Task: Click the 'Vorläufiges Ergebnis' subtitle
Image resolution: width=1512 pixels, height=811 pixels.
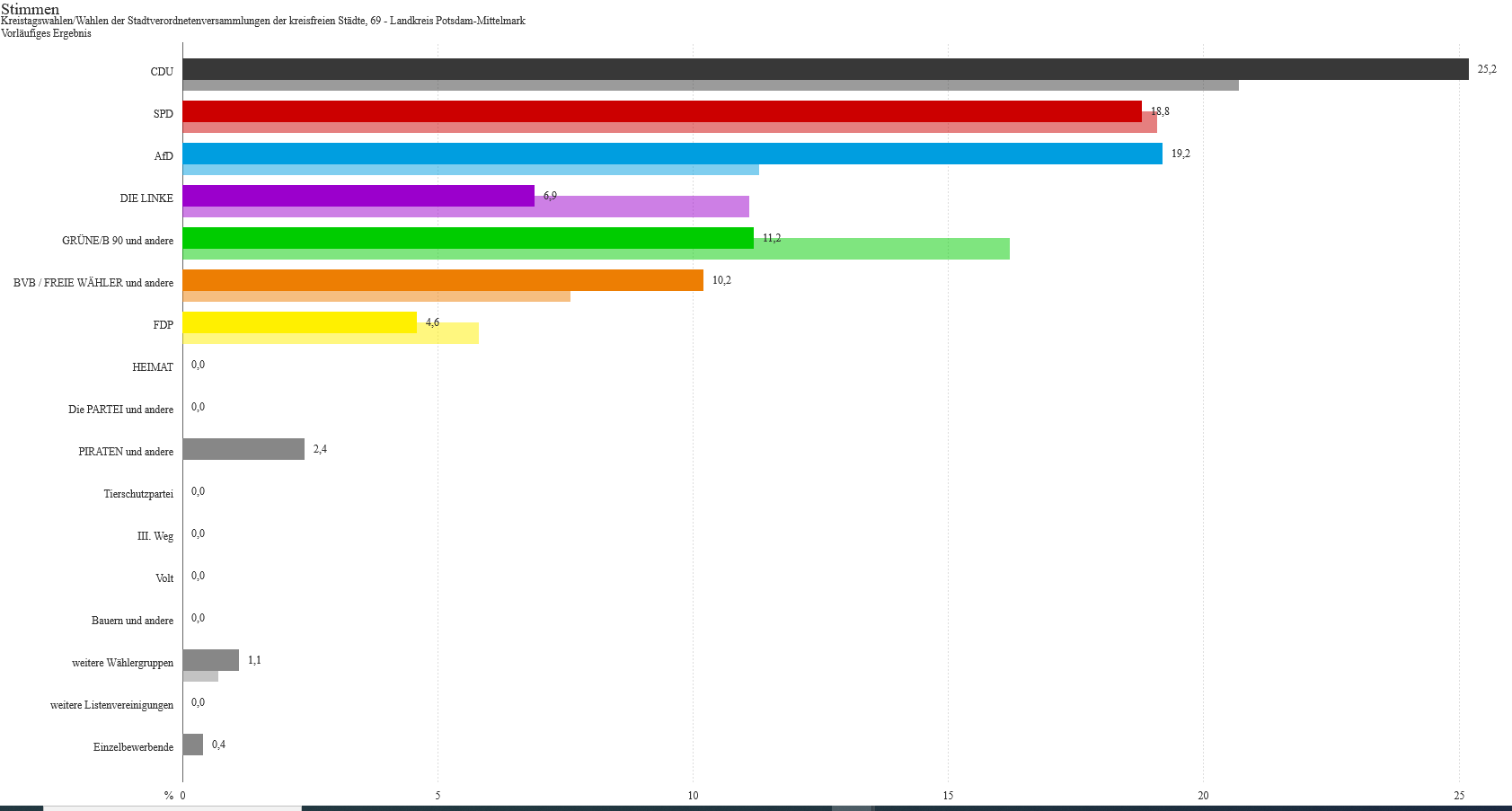Action: tap(46, 33)
